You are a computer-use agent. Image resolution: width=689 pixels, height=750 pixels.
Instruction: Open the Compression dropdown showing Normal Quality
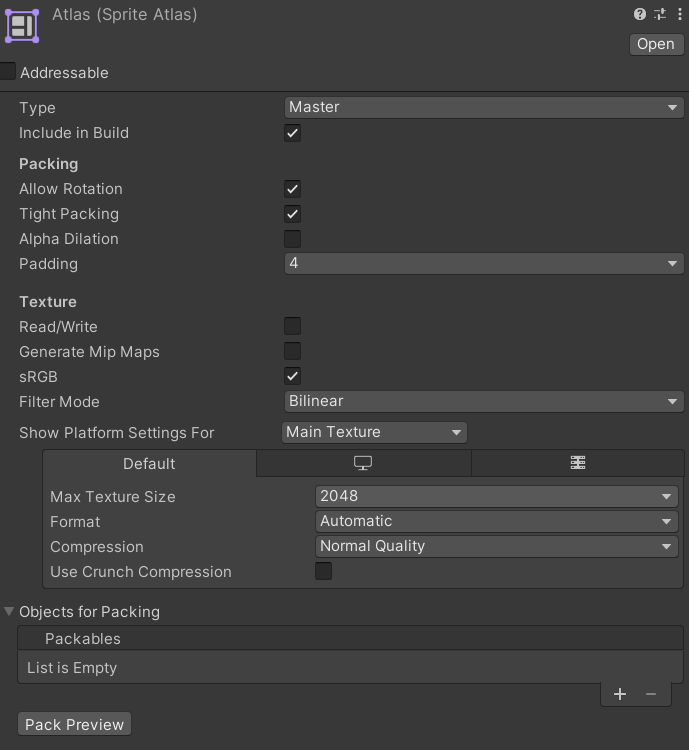coord(497,546)
